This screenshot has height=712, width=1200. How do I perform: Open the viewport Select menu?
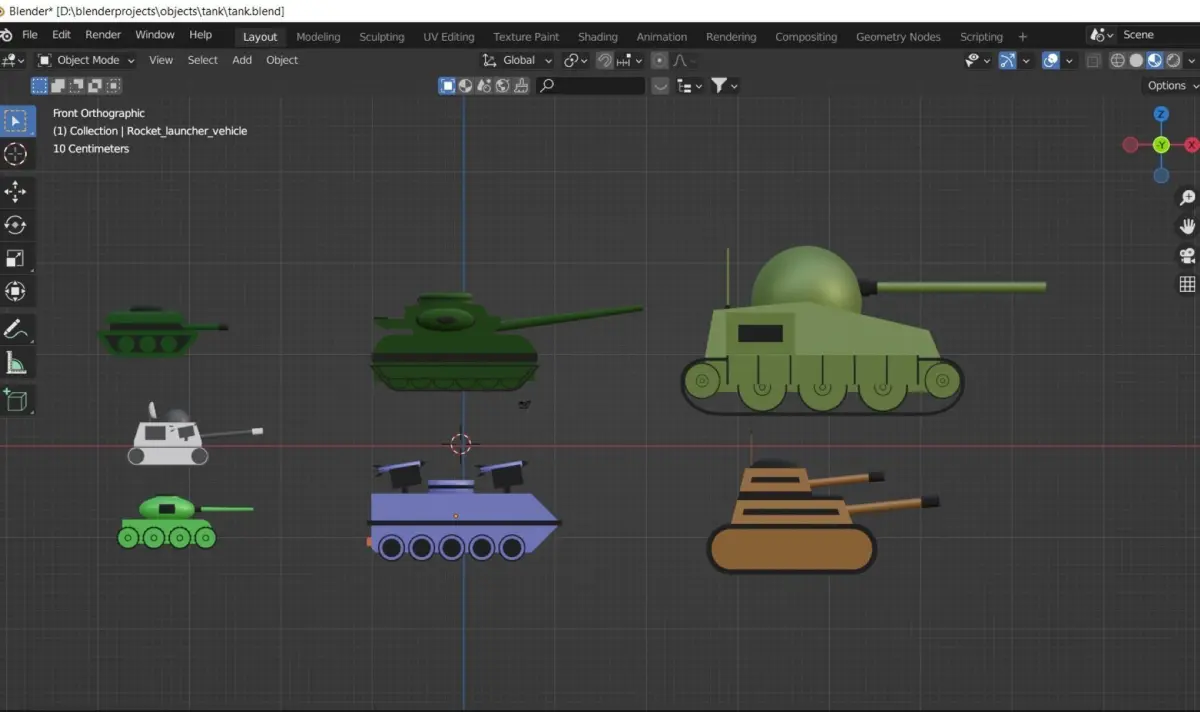click(202, 60)
